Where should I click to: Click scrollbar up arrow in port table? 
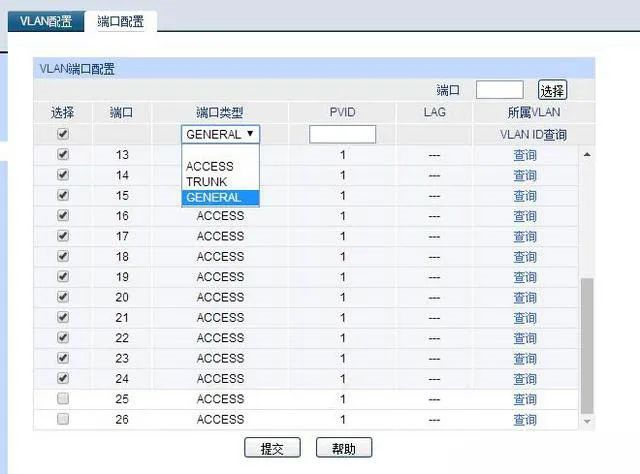[587, 155]
